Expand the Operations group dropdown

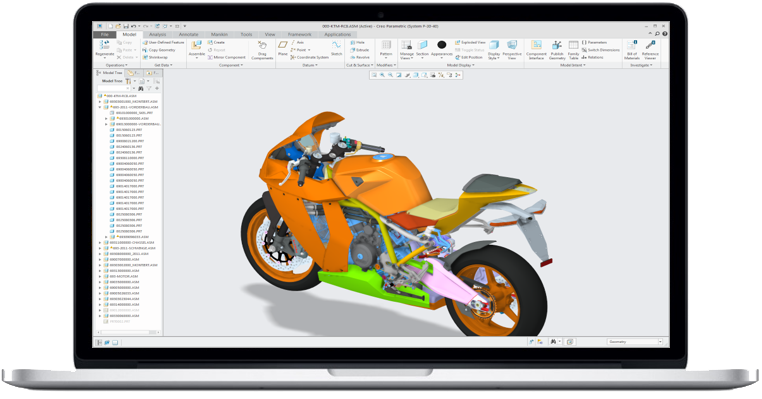coord(117,65)
